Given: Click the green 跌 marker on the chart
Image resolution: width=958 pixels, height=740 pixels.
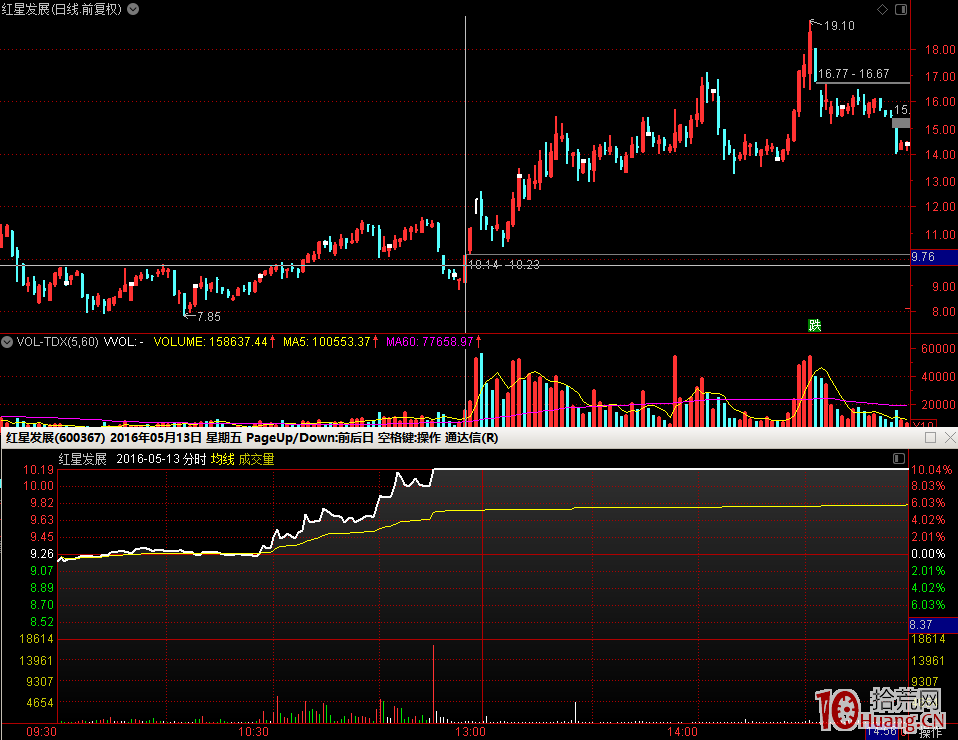Looking at the screenshot, I should 814,324.
